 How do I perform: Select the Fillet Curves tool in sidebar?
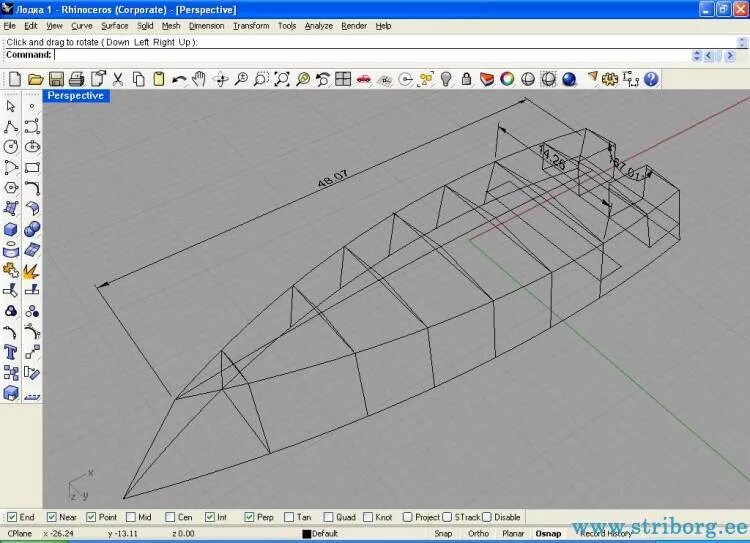(32, 188)
